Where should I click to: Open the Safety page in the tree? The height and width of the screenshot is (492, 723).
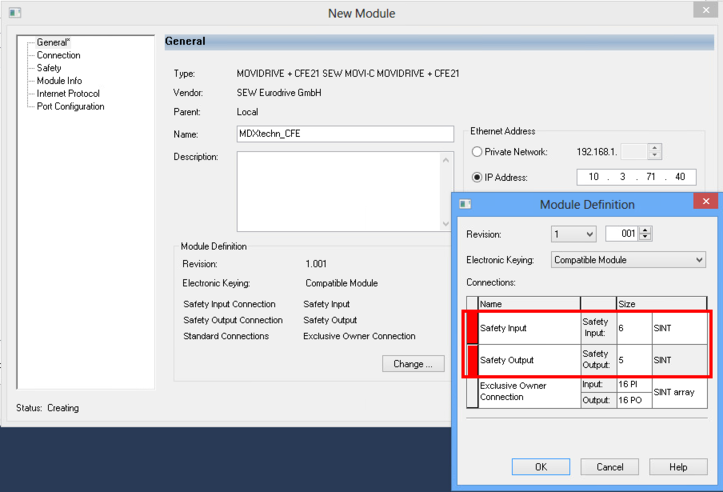pos(49,68)
